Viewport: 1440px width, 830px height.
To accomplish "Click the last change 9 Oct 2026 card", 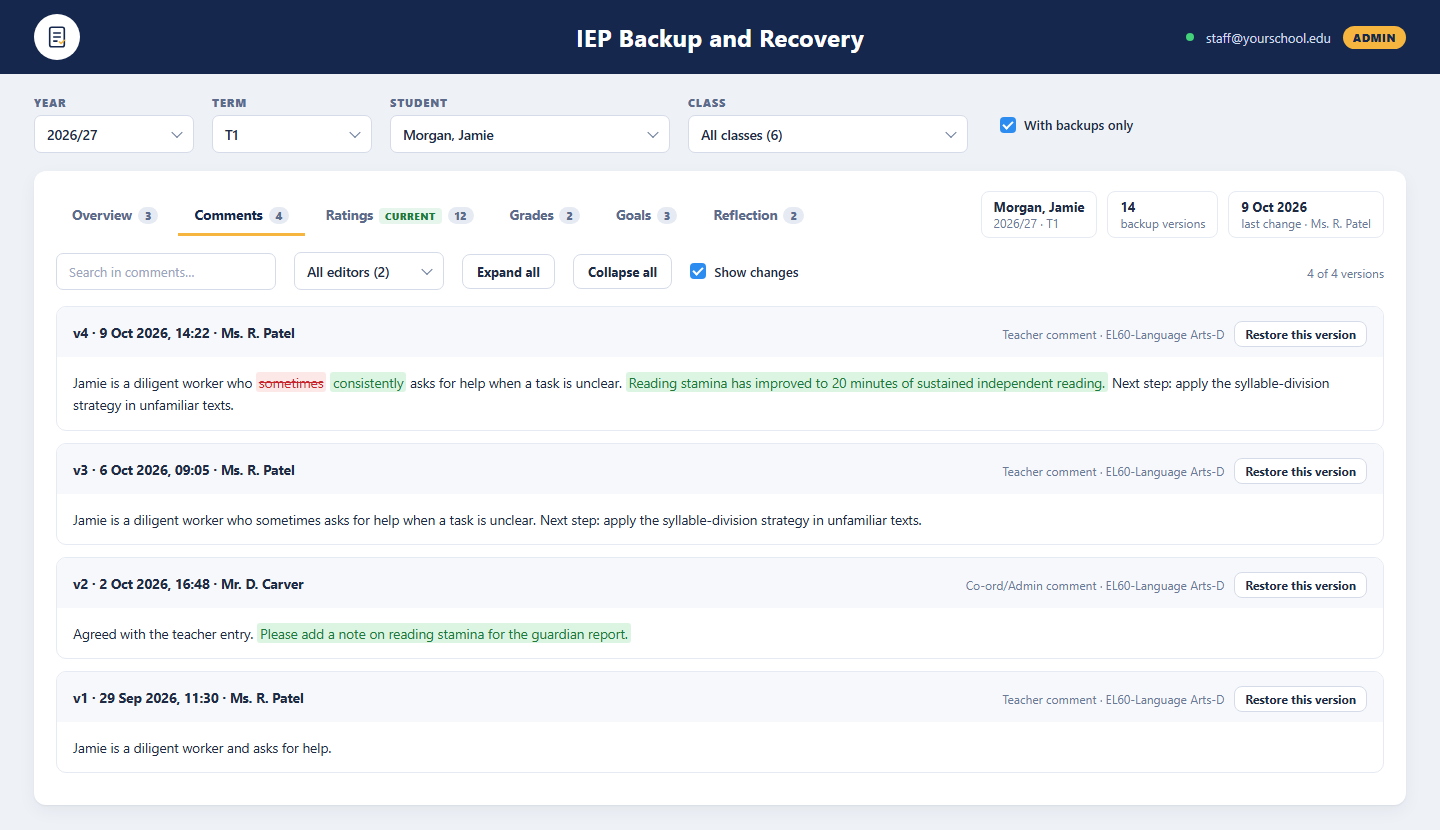I will point(1306,214).
